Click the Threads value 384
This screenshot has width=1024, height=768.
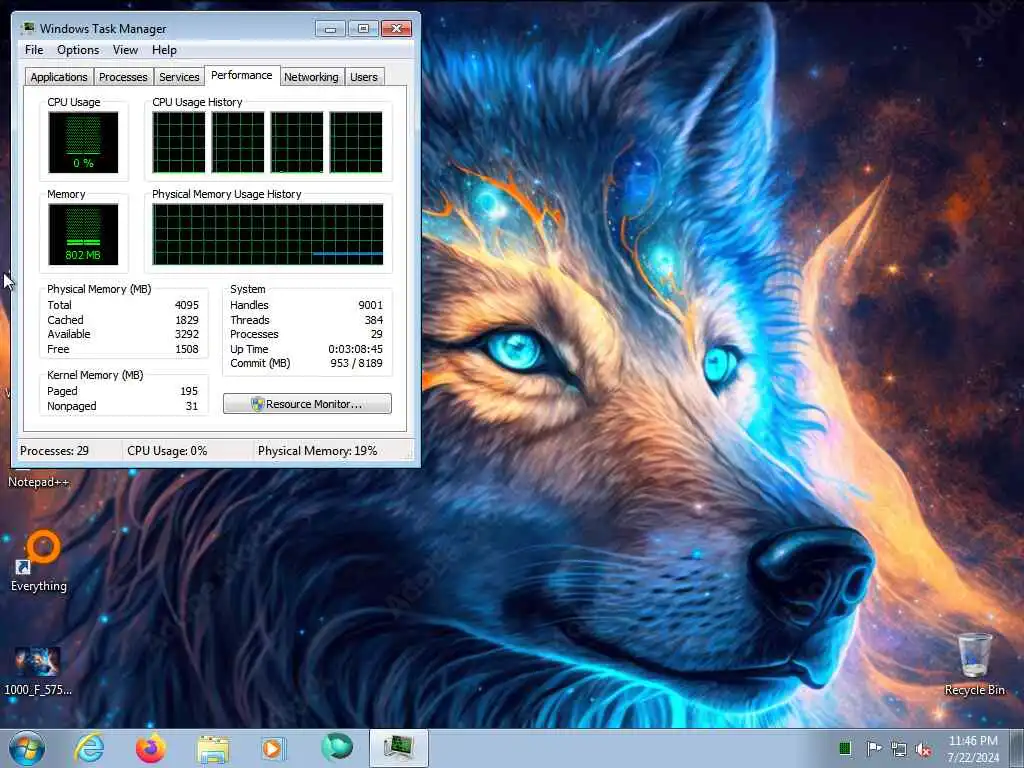click(374, 320)
